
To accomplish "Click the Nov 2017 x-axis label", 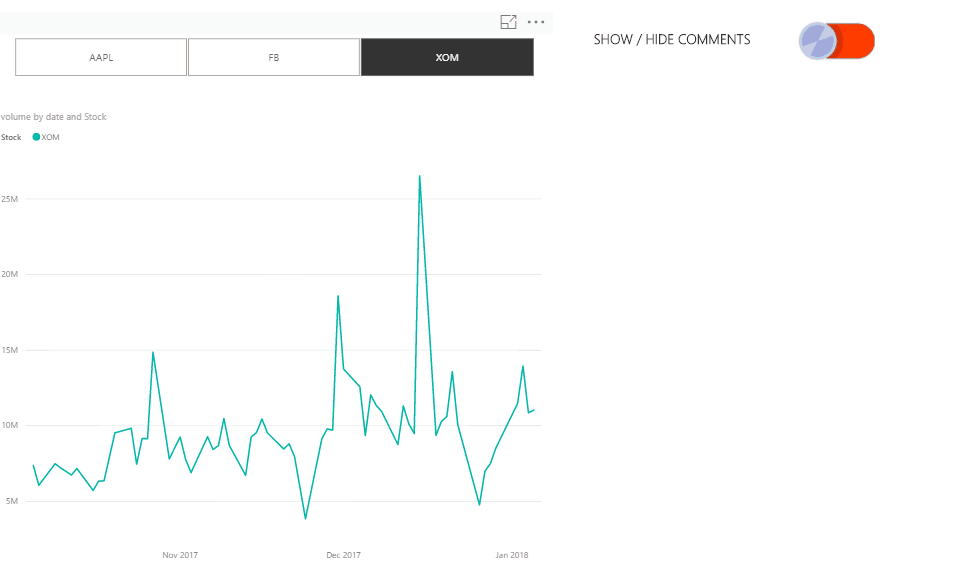I will [x=180, y=554].
